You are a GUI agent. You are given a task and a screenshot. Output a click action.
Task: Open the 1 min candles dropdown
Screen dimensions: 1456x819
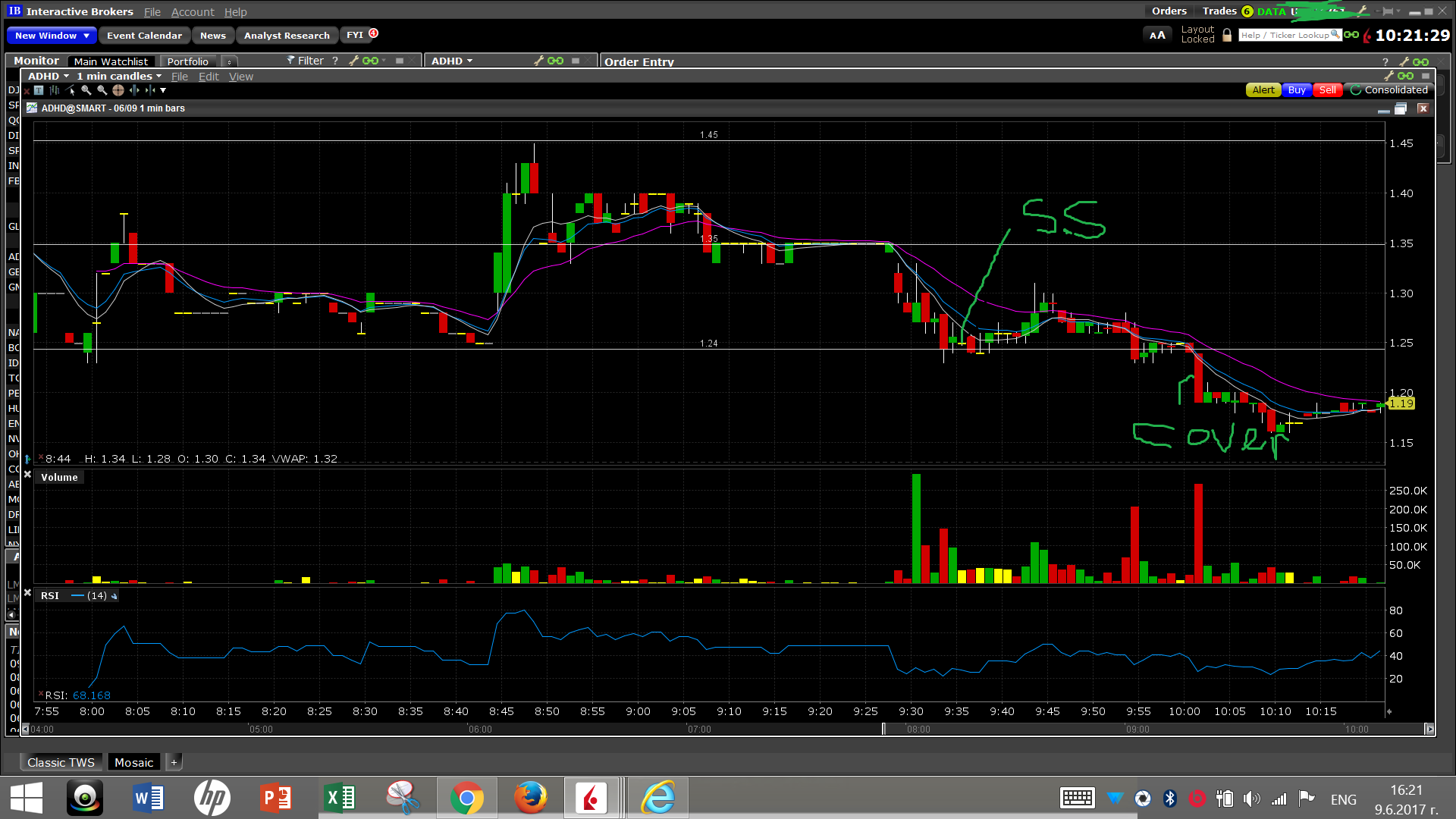[x=119, y=76]
